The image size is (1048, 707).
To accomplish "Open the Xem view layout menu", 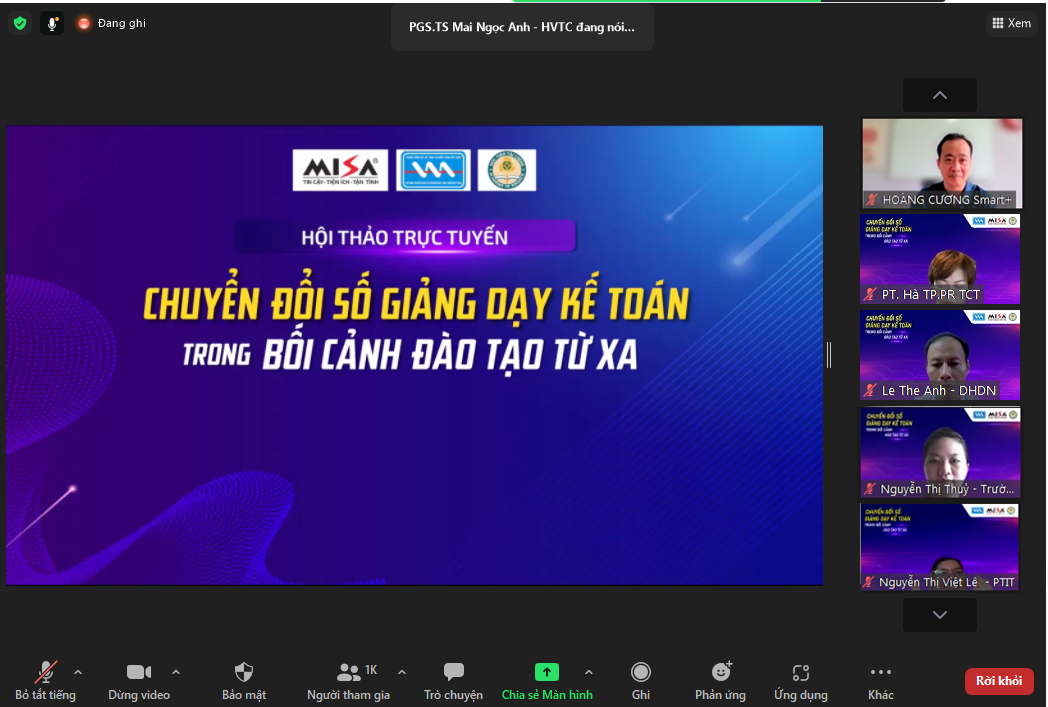I will pos(1011,23).
